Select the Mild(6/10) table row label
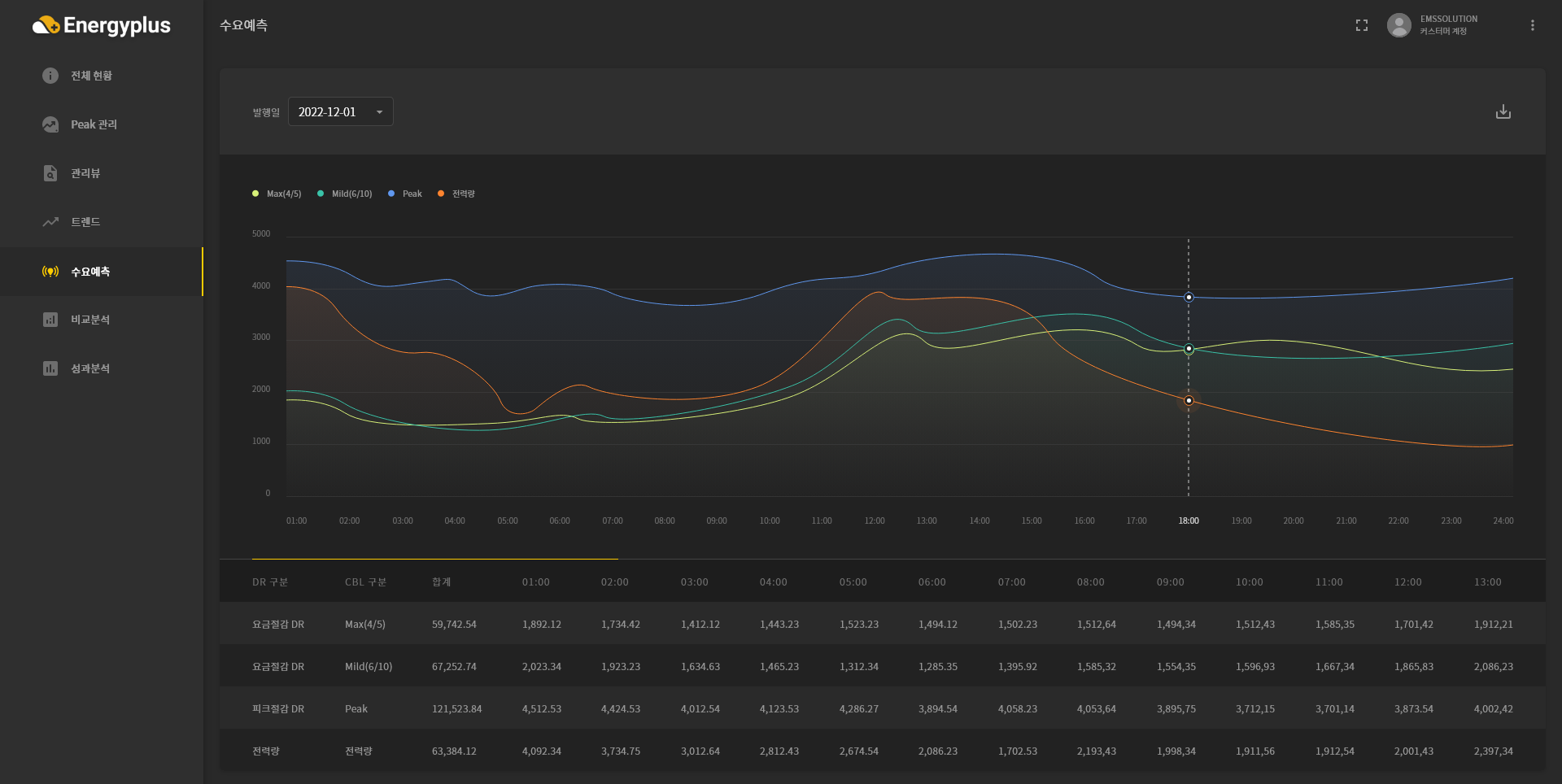1562x784 pixels. tap(369, 667)
